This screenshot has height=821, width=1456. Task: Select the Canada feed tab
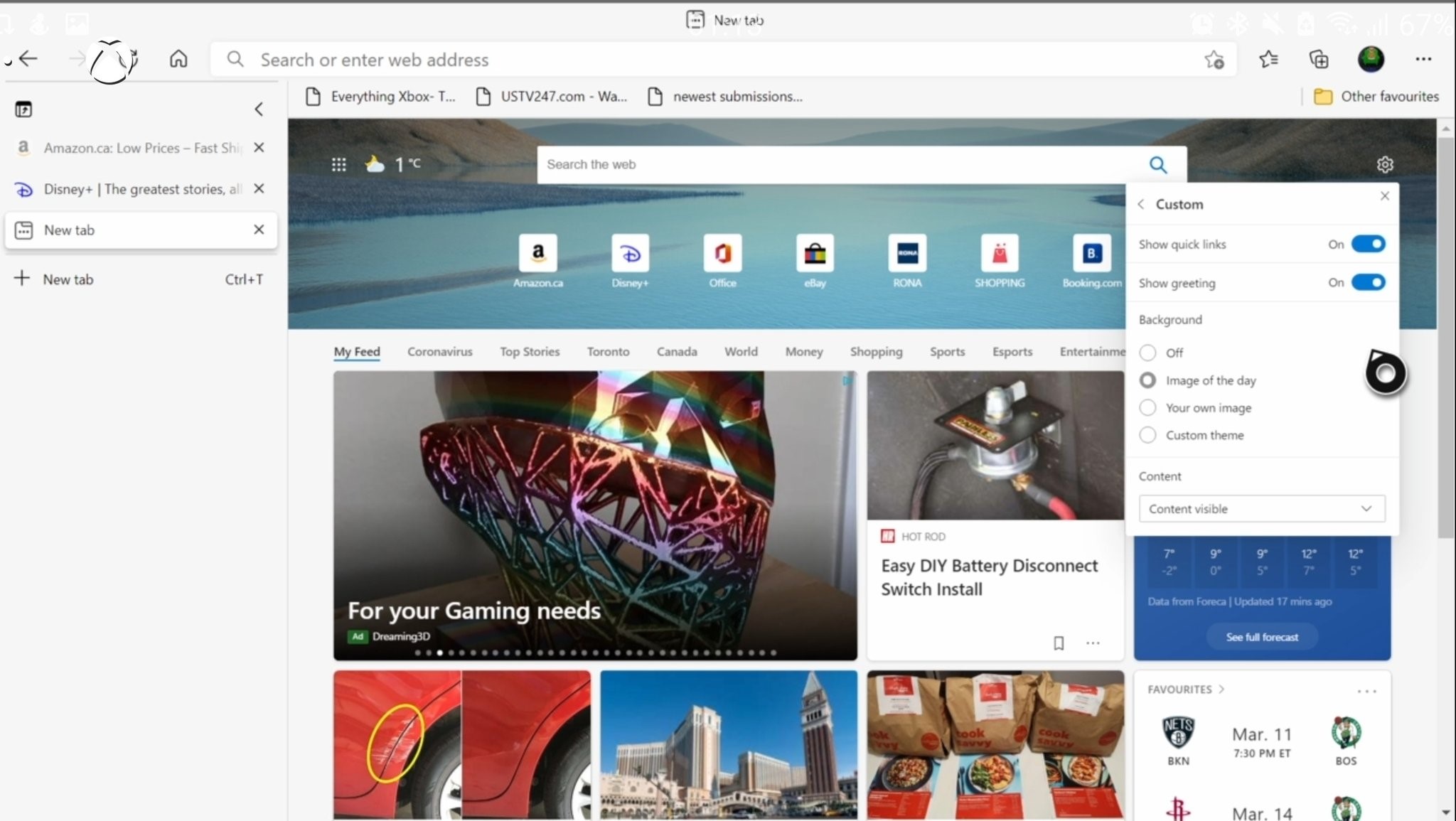point(677,352)
